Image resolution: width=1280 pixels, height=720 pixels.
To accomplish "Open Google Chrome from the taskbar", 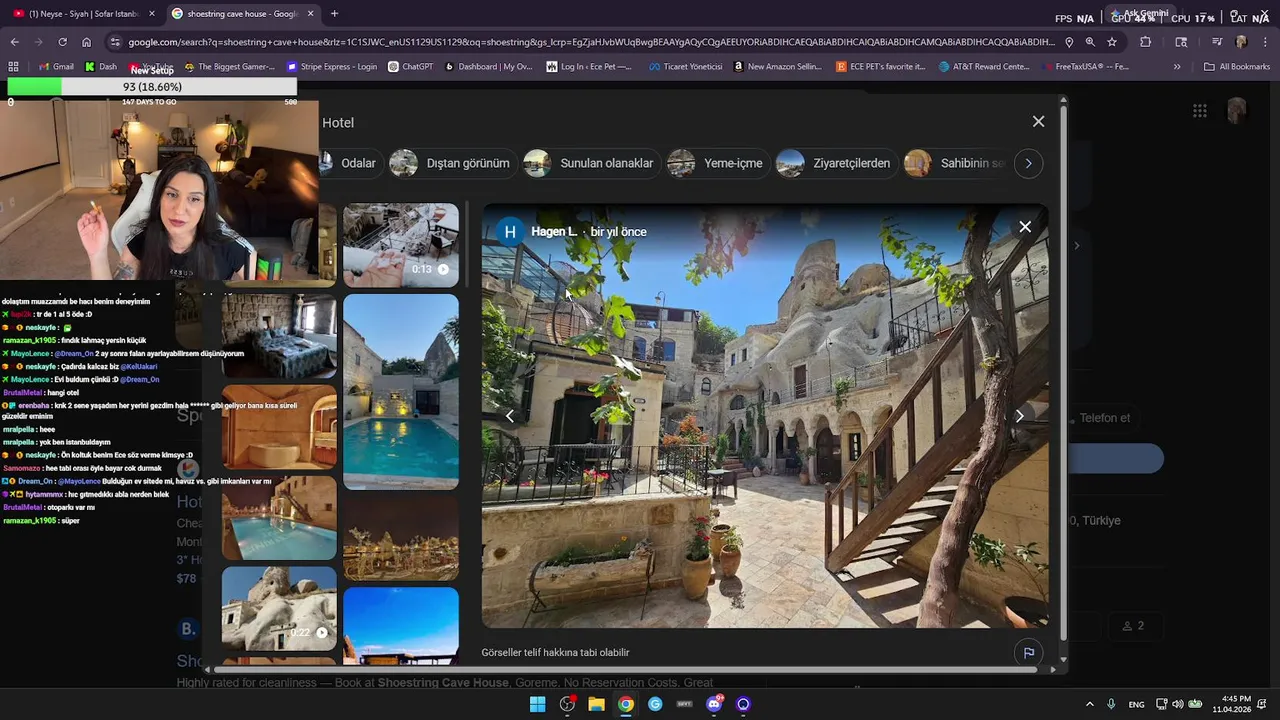I will [x=625, y=704].
